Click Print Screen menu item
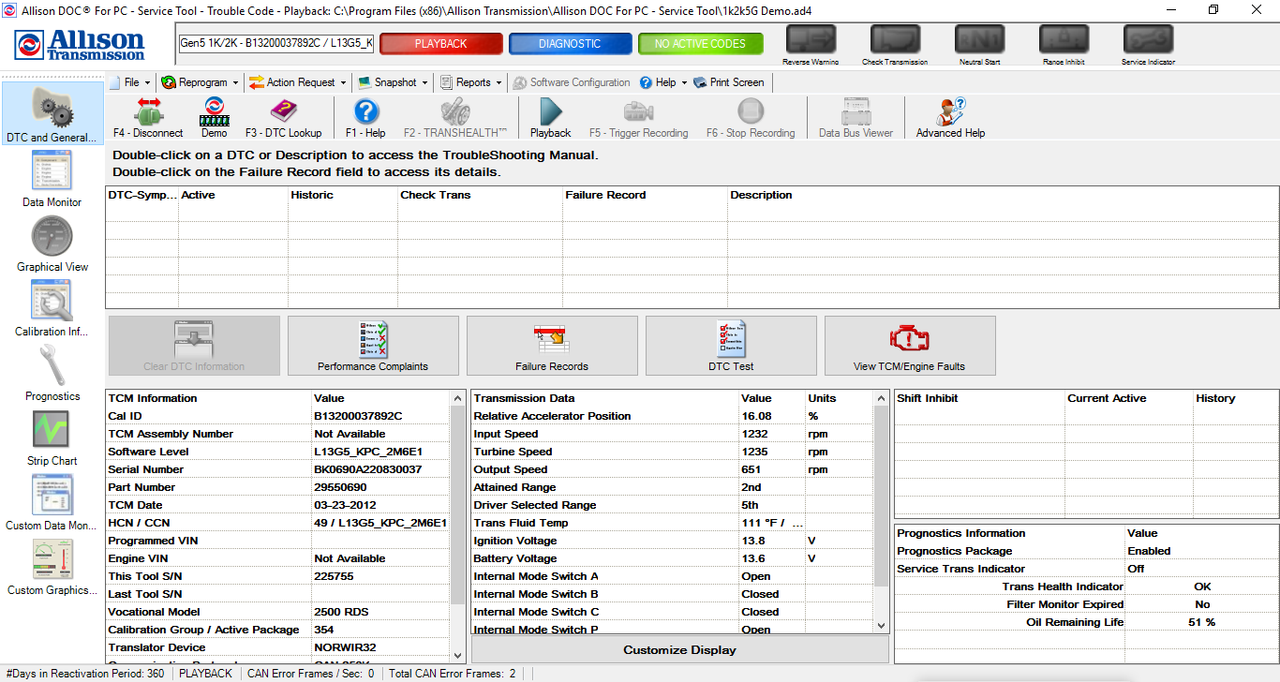Viewport: 1280px width, 682px height. 729,82
